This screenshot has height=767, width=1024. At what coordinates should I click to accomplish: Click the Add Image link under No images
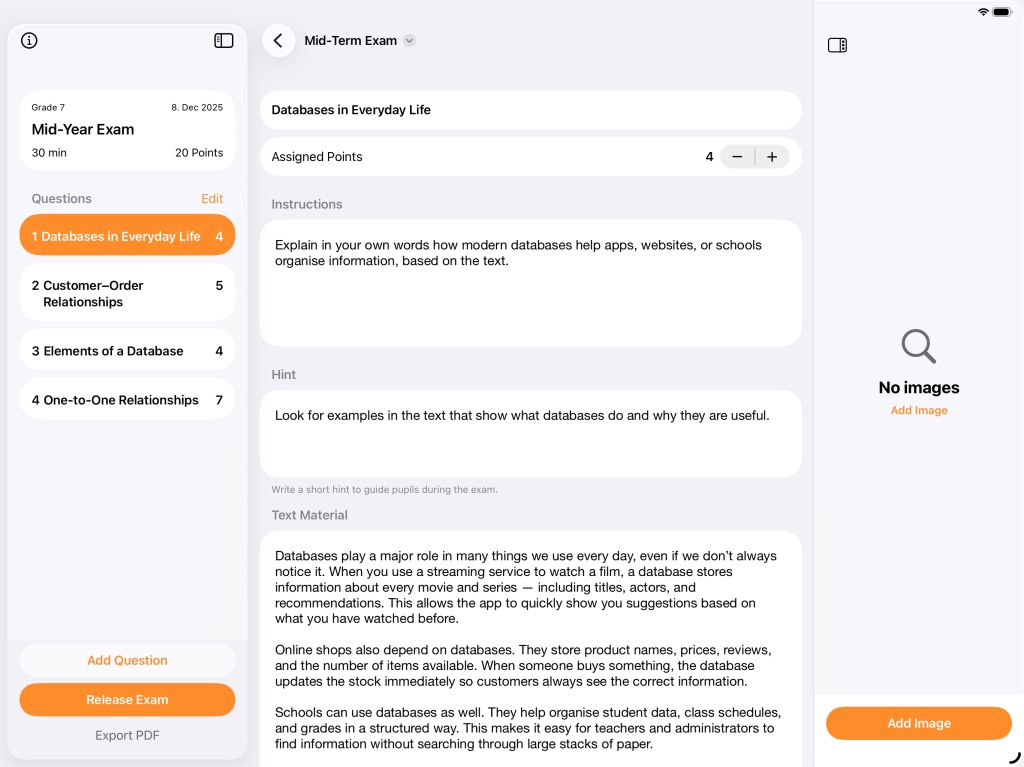918,411
